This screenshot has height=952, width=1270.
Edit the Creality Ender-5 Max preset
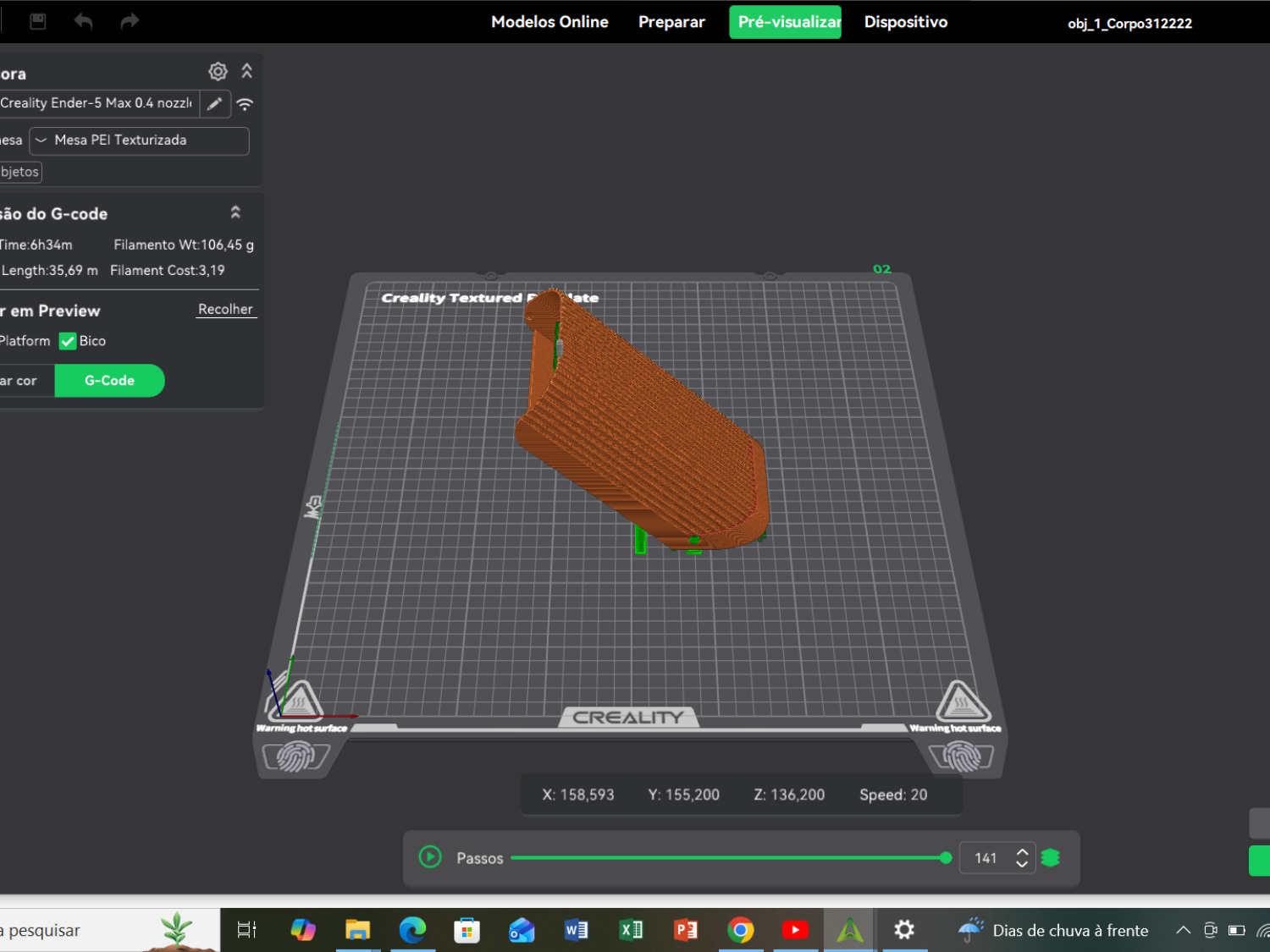(x=215, y=103)
